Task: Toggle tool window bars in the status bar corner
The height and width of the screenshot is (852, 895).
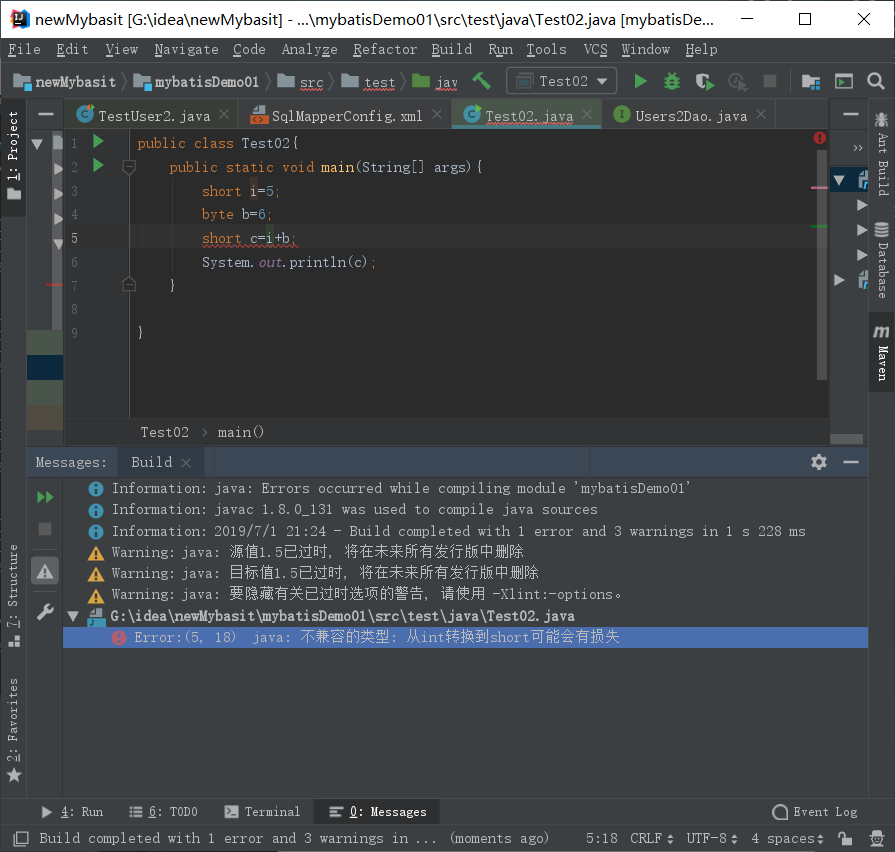Action: pos(21,838)
